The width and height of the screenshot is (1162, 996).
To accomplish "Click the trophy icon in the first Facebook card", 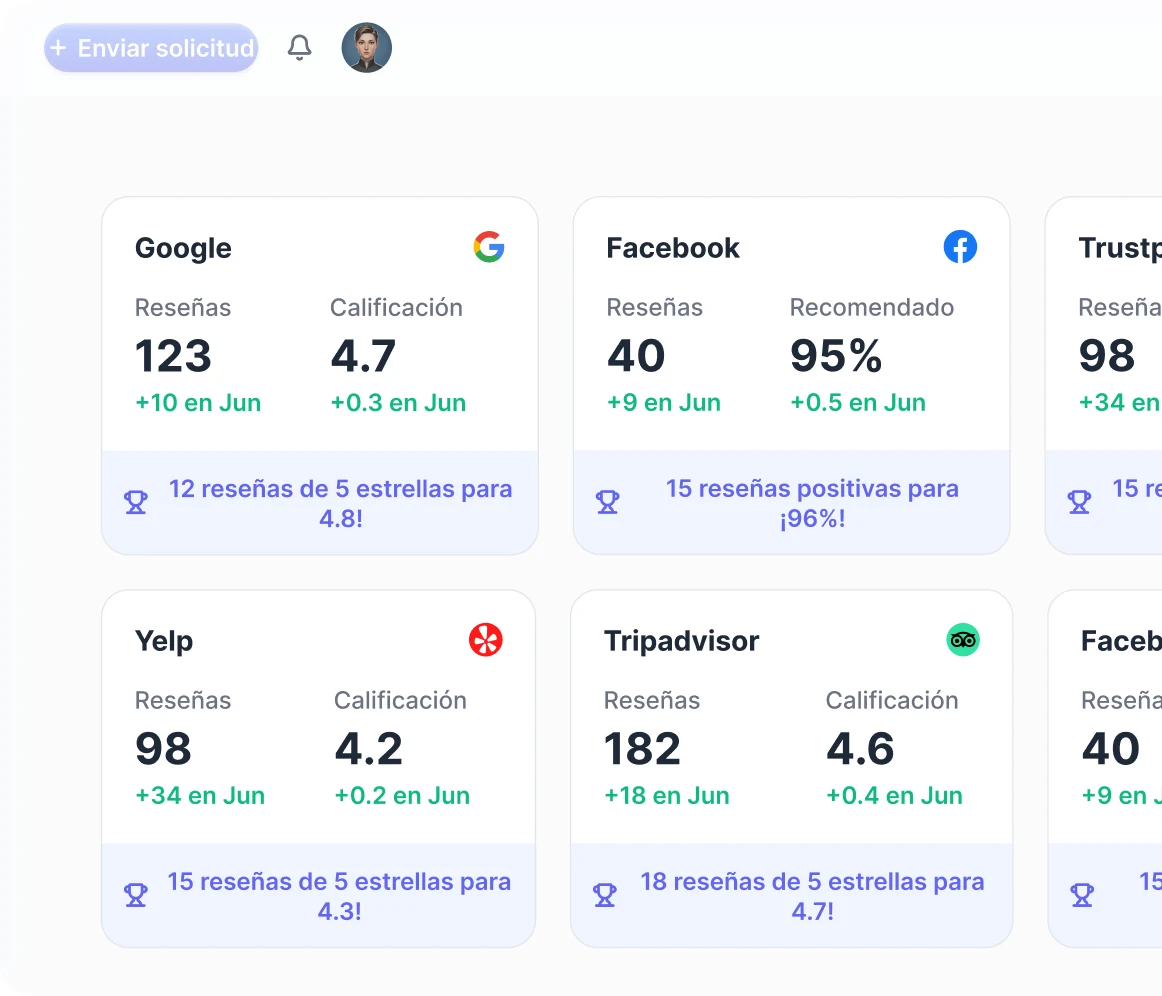I will pyautogui.click(x=608, y=502).
